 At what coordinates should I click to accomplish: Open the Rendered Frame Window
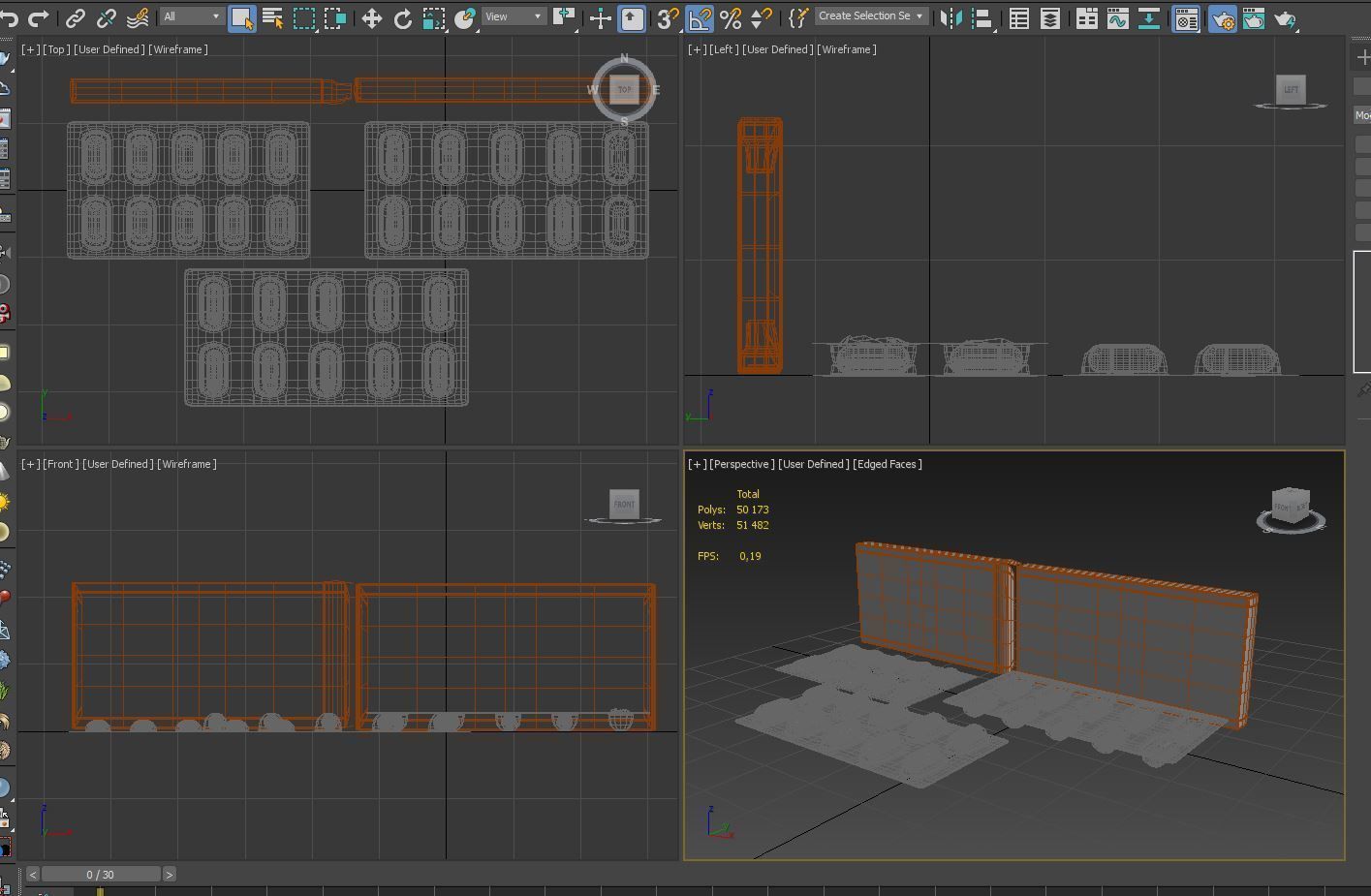click(1254, 17)
